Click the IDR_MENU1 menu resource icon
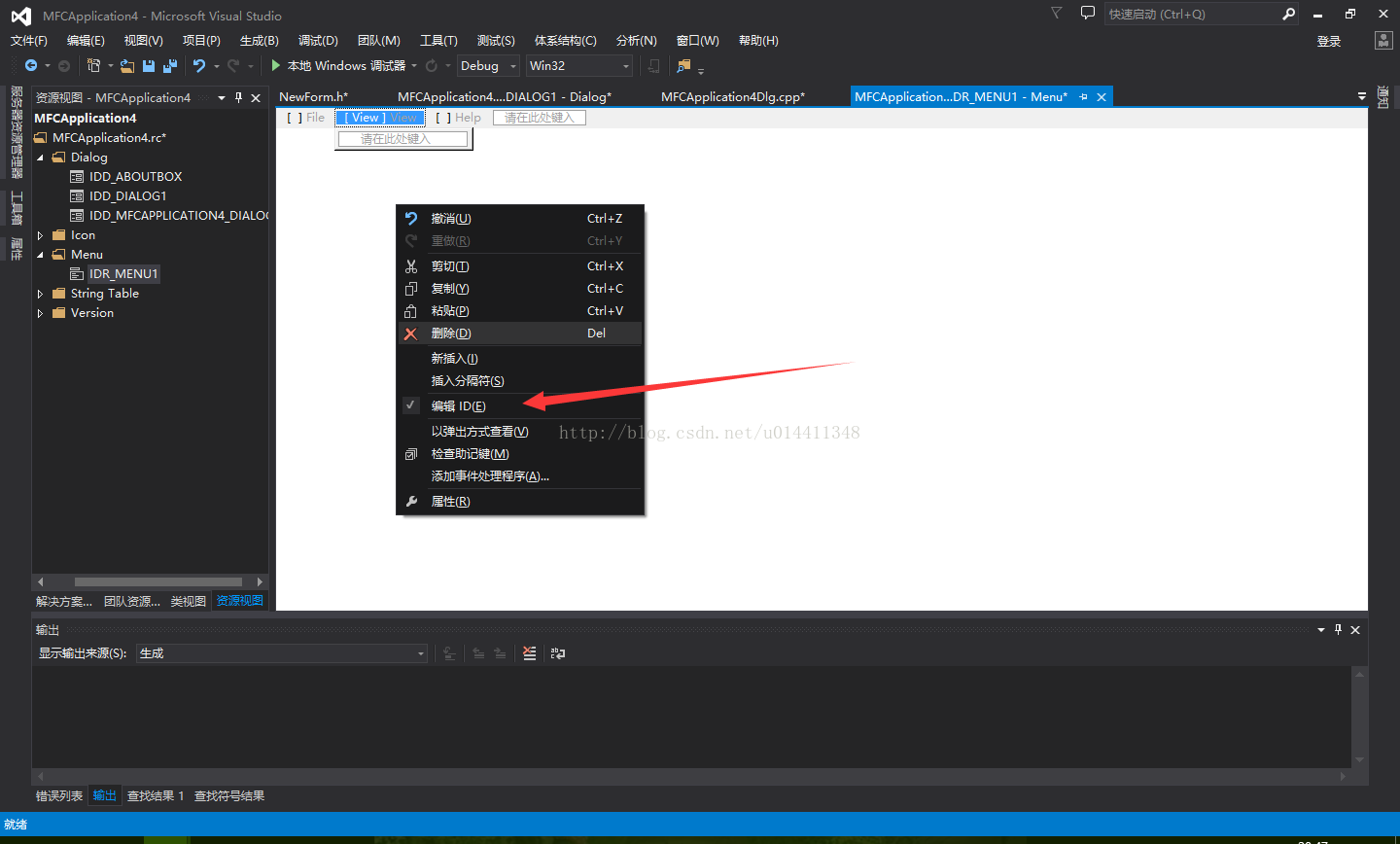 pyautogui.click(x=77, y=273)
